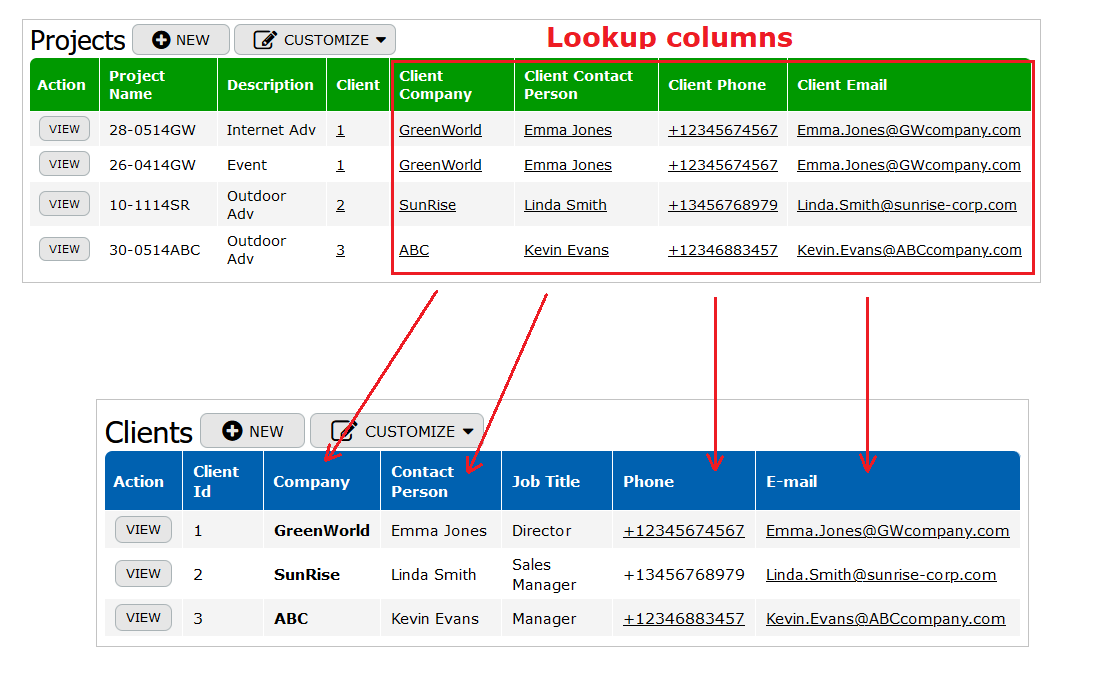The image size is (1103, 673).
Task: Click the Clients Phone column header
Action: (x=684, y=481)
